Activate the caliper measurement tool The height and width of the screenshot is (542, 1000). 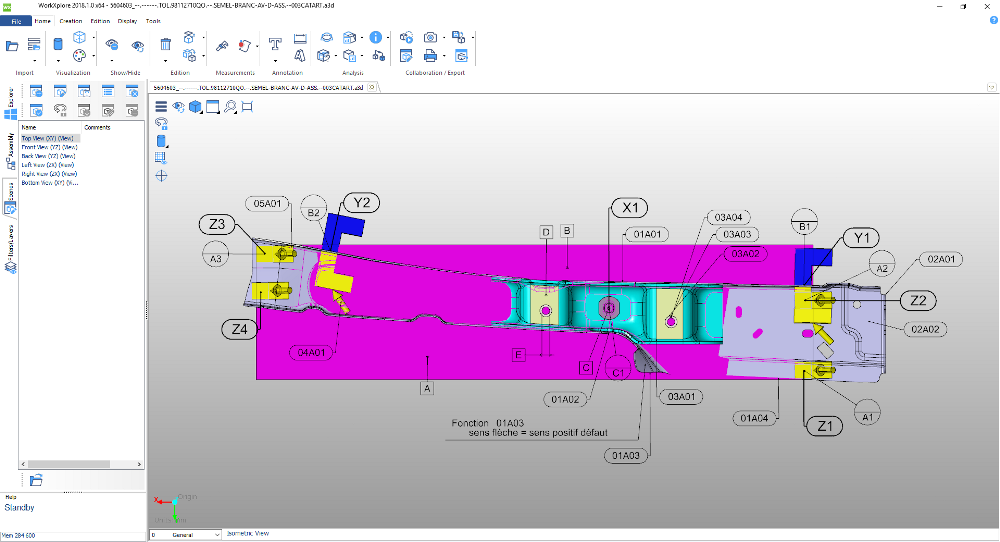coord(222,46)
